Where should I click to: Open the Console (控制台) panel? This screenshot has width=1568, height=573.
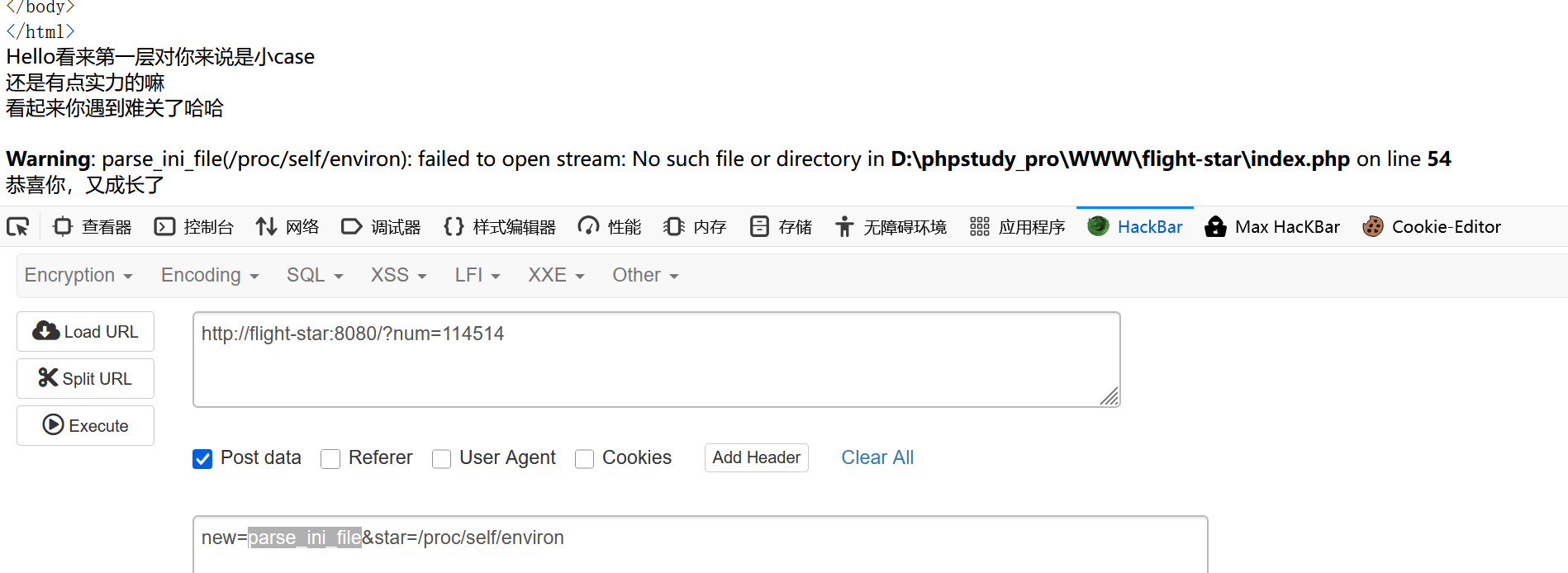point(194,227)
